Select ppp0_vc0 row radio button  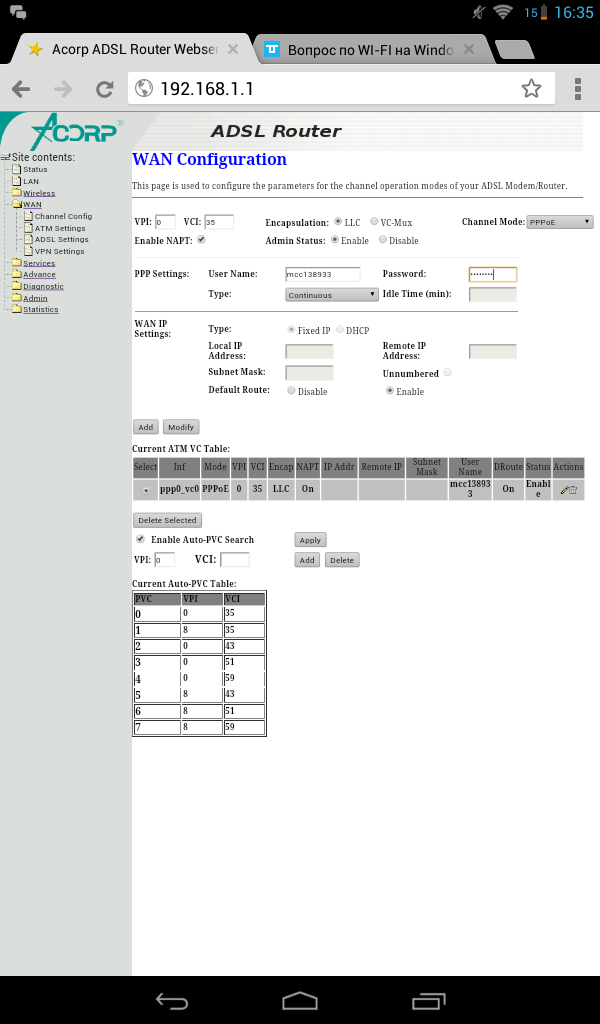pyautogui.click(x=146, y=490)
